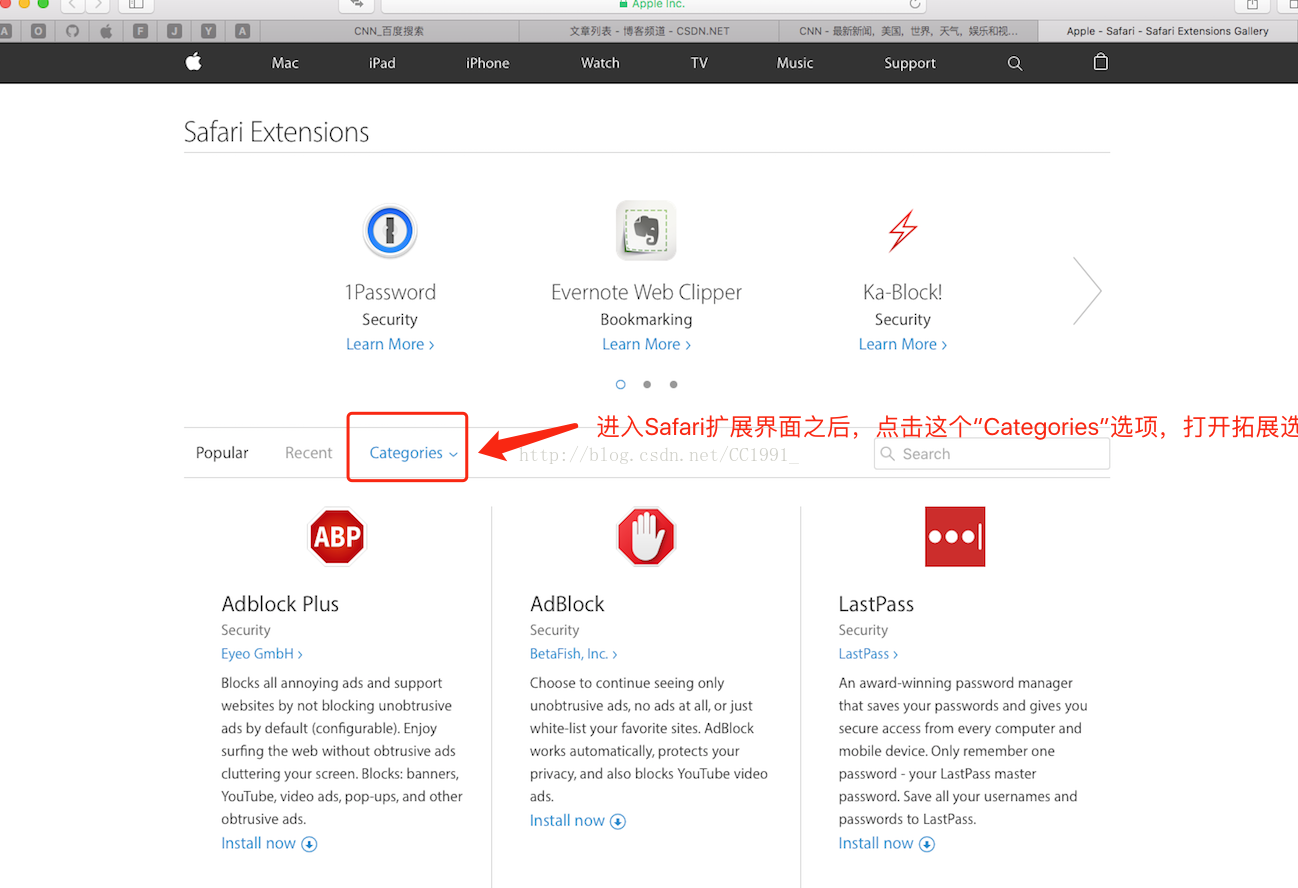
Task: Open the Eyeo GmbH developer link
Action: (262, 654)
